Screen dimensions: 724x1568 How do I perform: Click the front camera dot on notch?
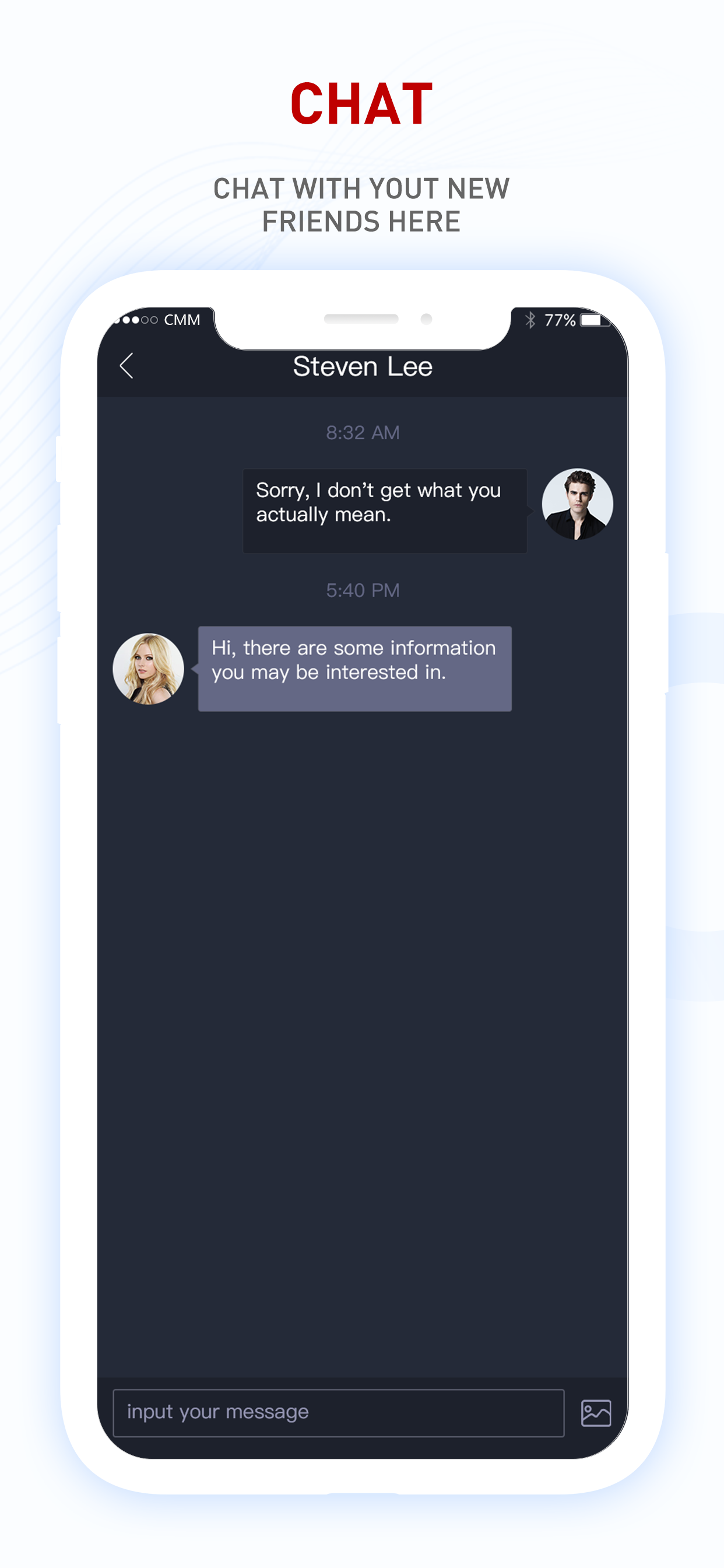point(427,318)
